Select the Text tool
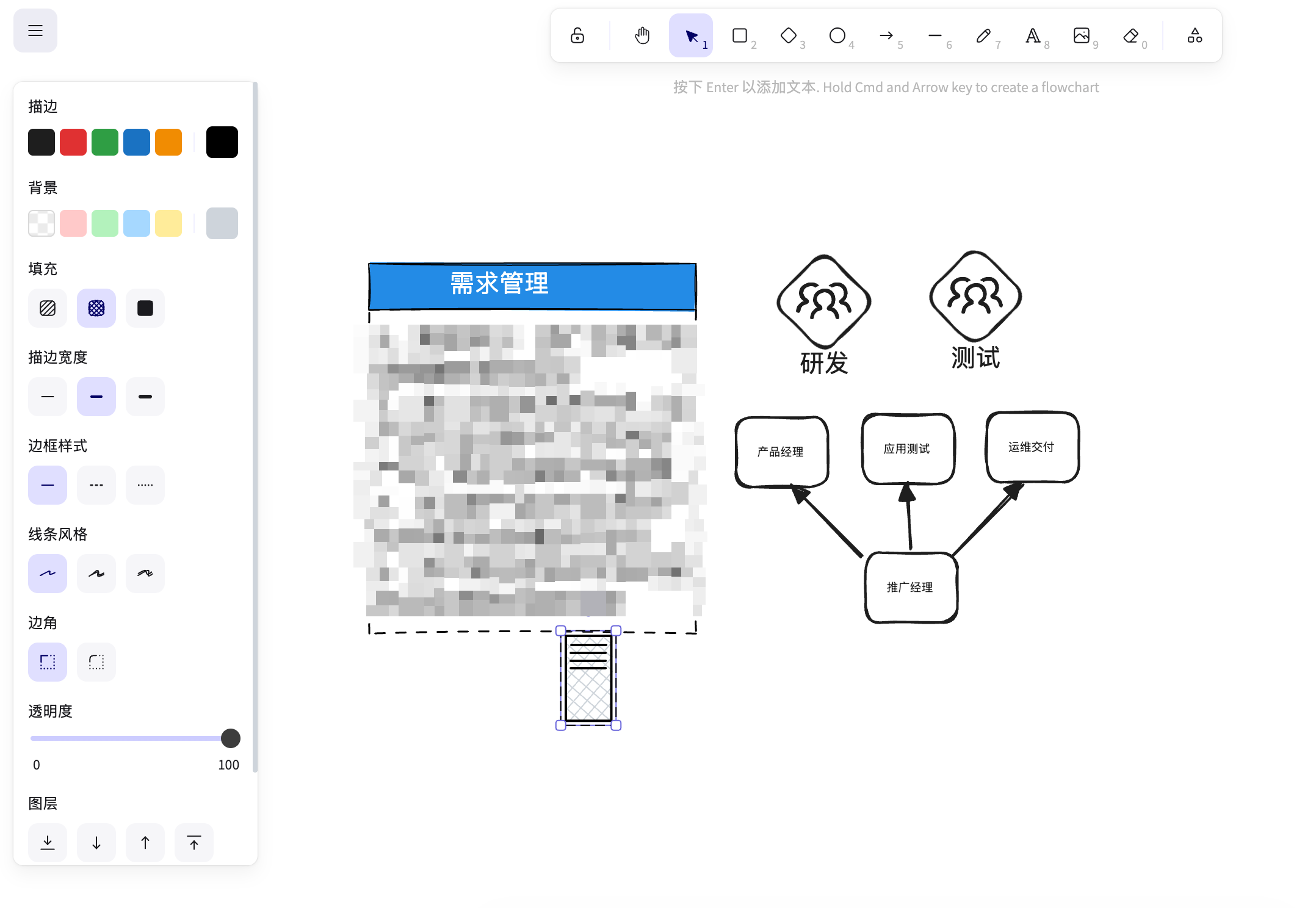 coord(1032,36)
